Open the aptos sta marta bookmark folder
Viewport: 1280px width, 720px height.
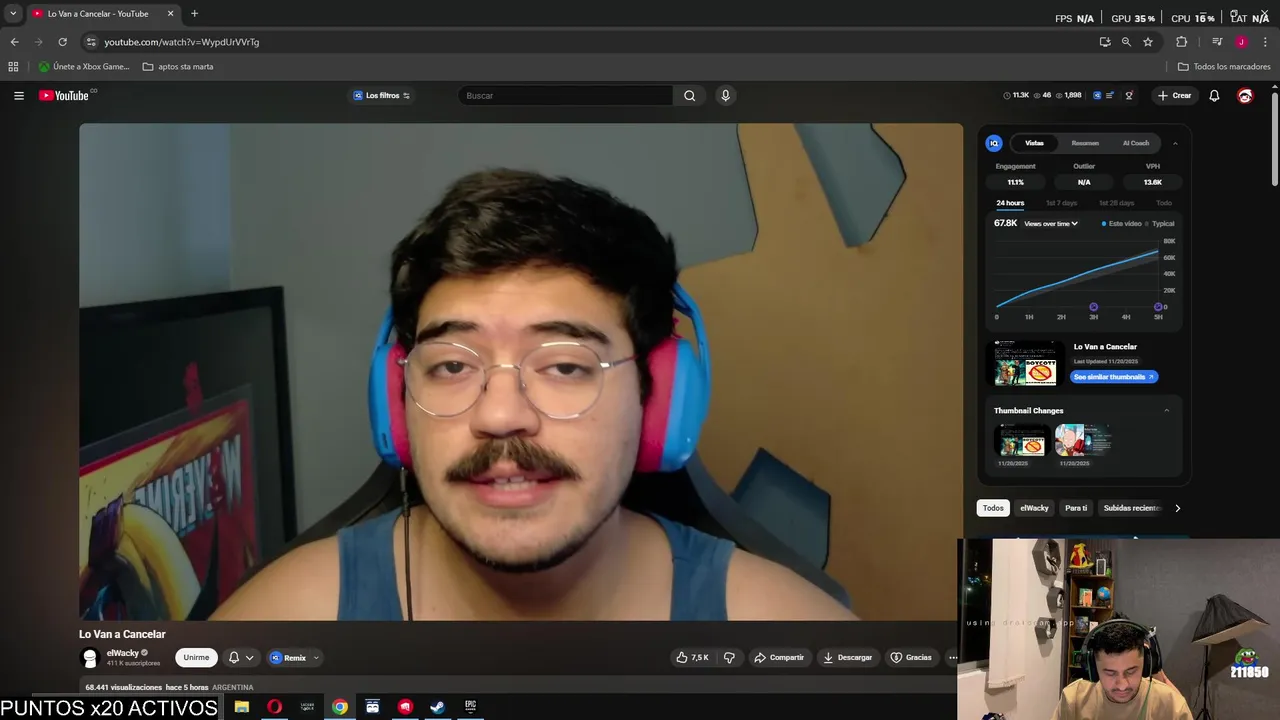pyautogui.click(x=178, y=66)
